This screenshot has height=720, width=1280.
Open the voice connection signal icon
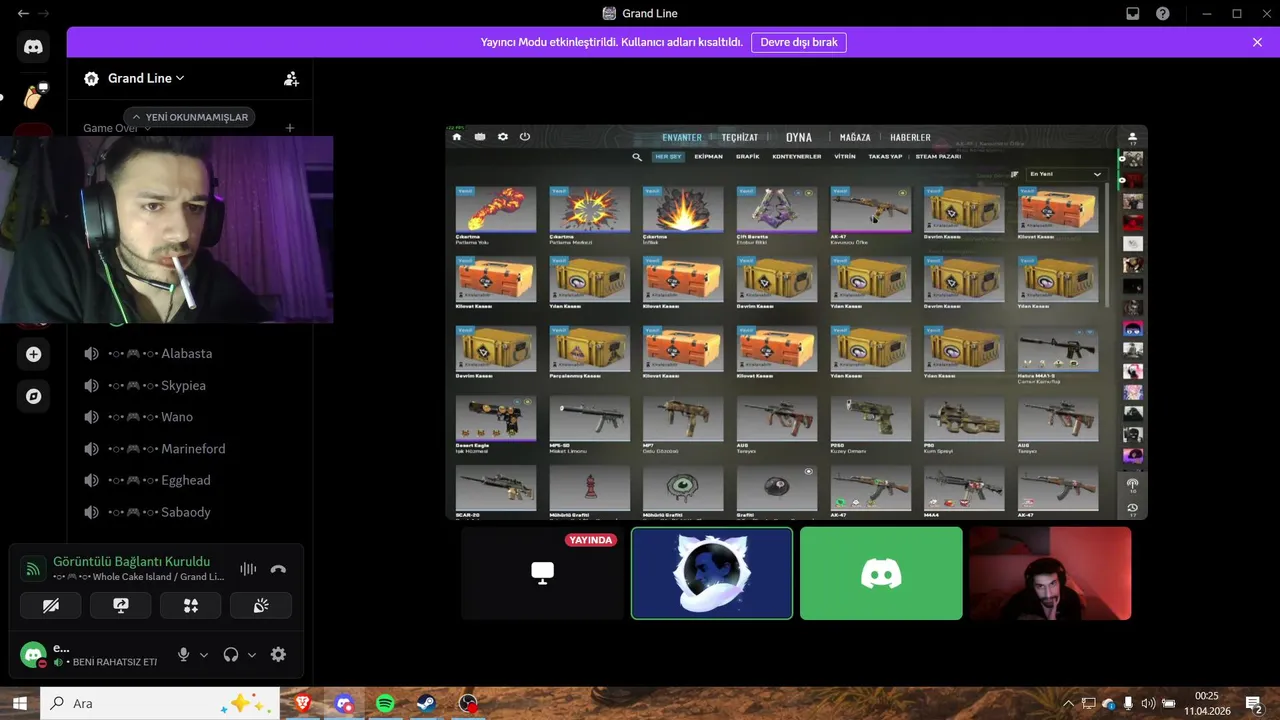click(x=33, y=569)
